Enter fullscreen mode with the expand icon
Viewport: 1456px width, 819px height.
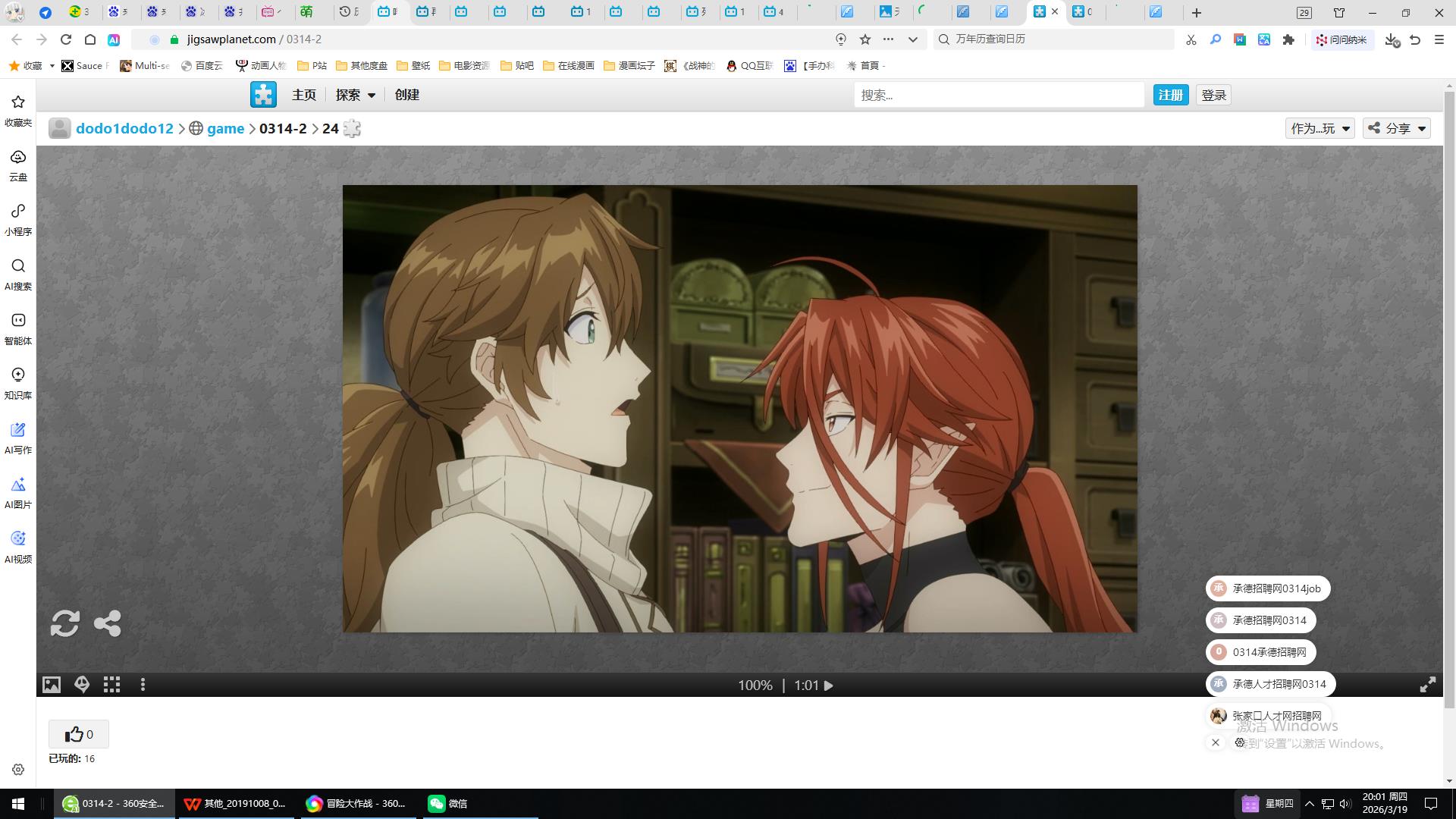(x=1427, y=685)
